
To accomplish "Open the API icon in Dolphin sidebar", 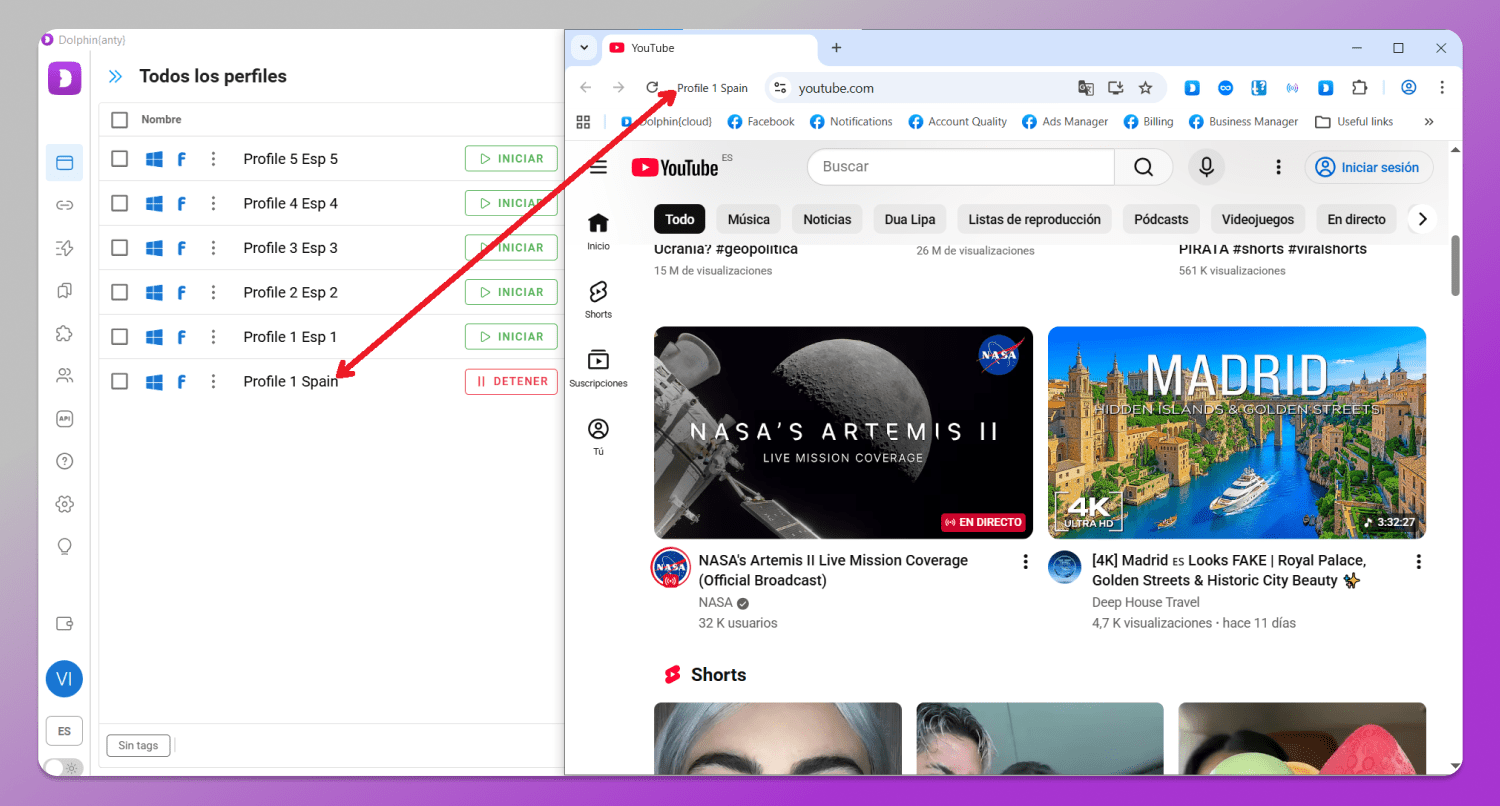I will point(65,419).
